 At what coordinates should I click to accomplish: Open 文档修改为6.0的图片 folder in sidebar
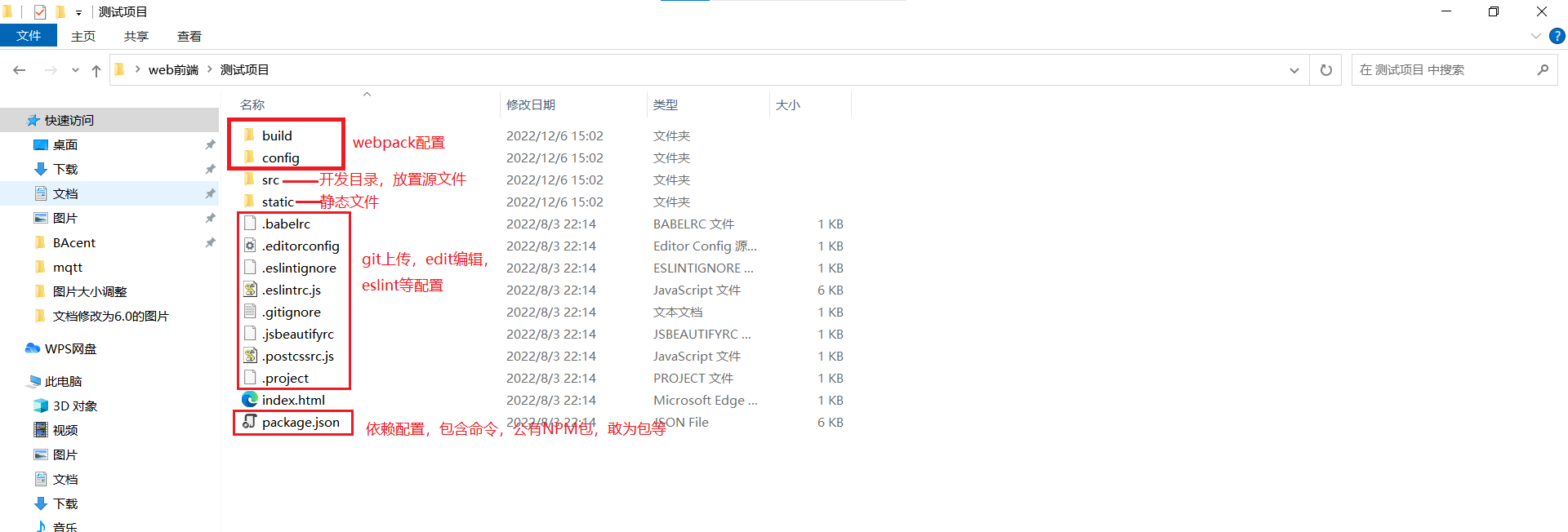(109, 316)
